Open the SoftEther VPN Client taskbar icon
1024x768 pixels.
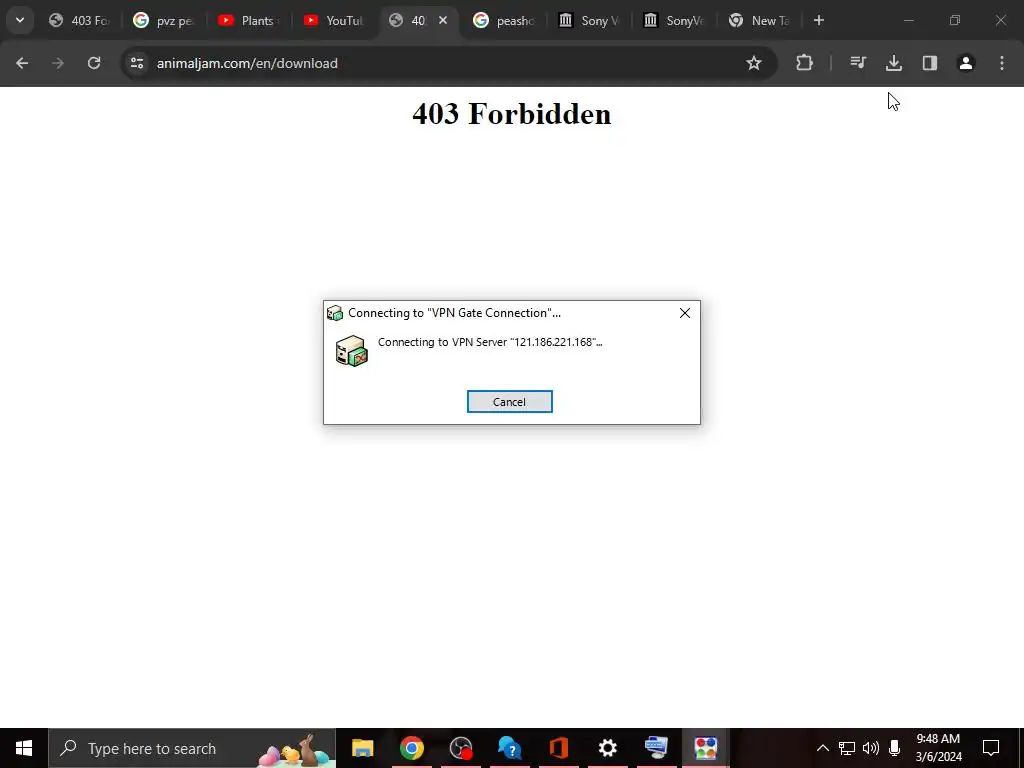656,748
